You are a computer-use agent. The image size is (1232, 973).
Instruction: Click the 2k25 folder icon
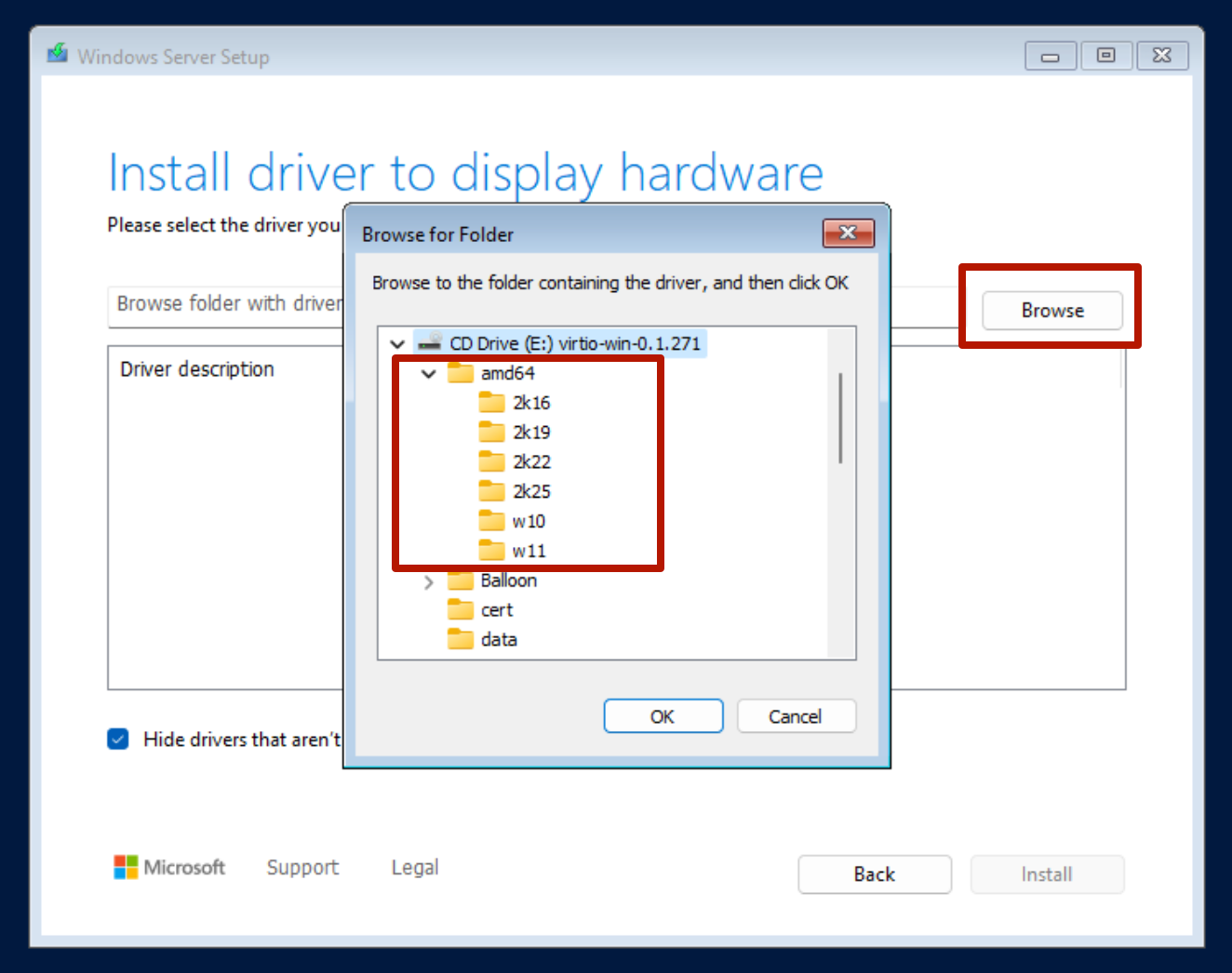[x=491, y=491]
